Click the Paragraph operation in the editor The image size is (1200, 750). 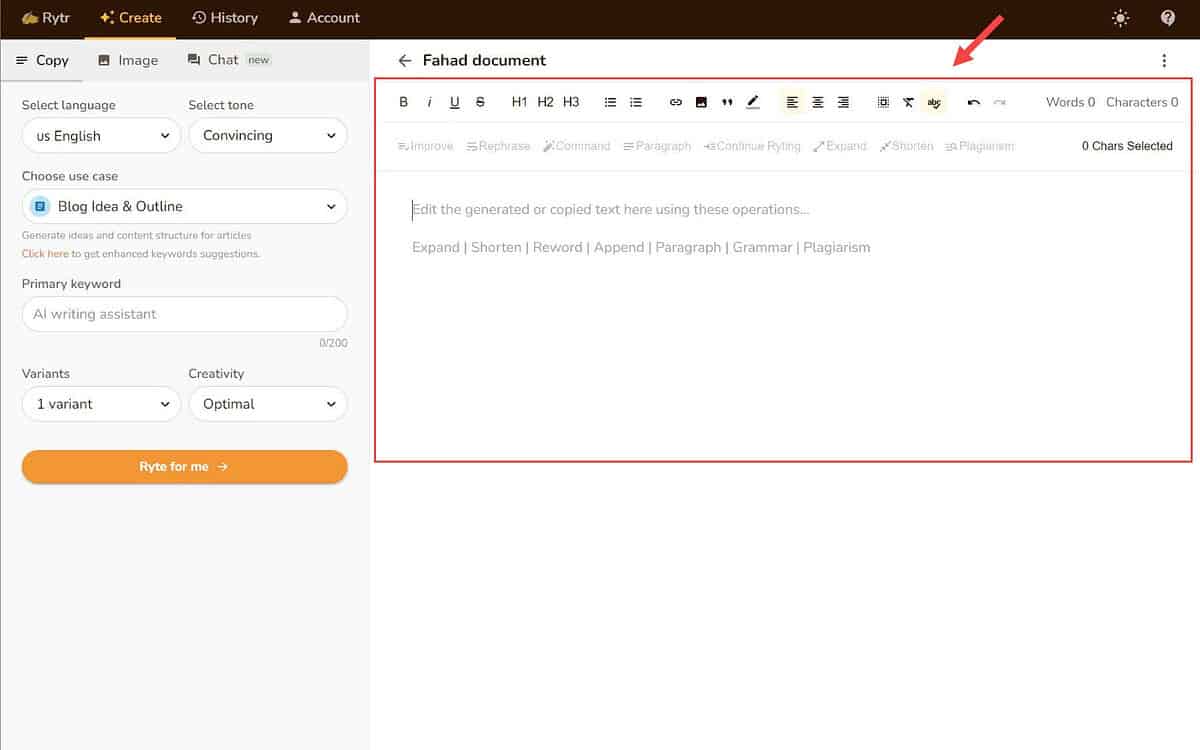[x=656, y=146]
